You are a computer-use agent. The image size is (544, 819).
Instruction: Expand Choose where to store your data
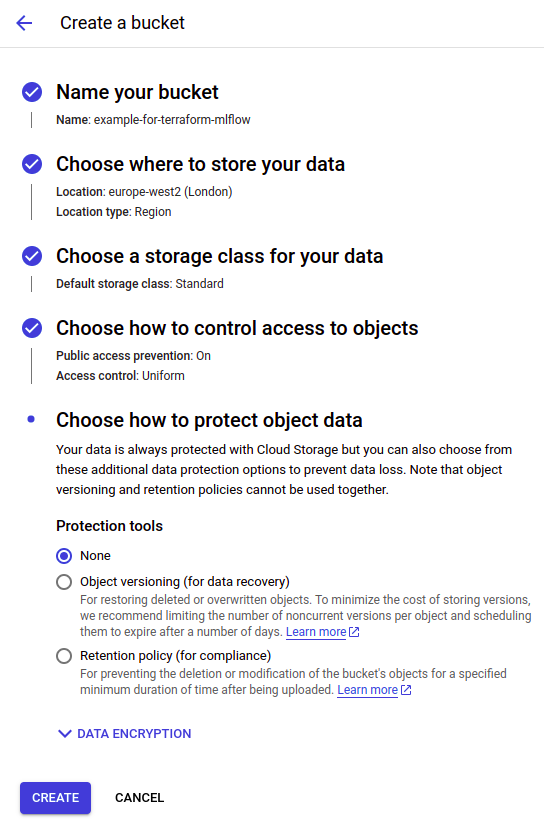pos(200,164)
